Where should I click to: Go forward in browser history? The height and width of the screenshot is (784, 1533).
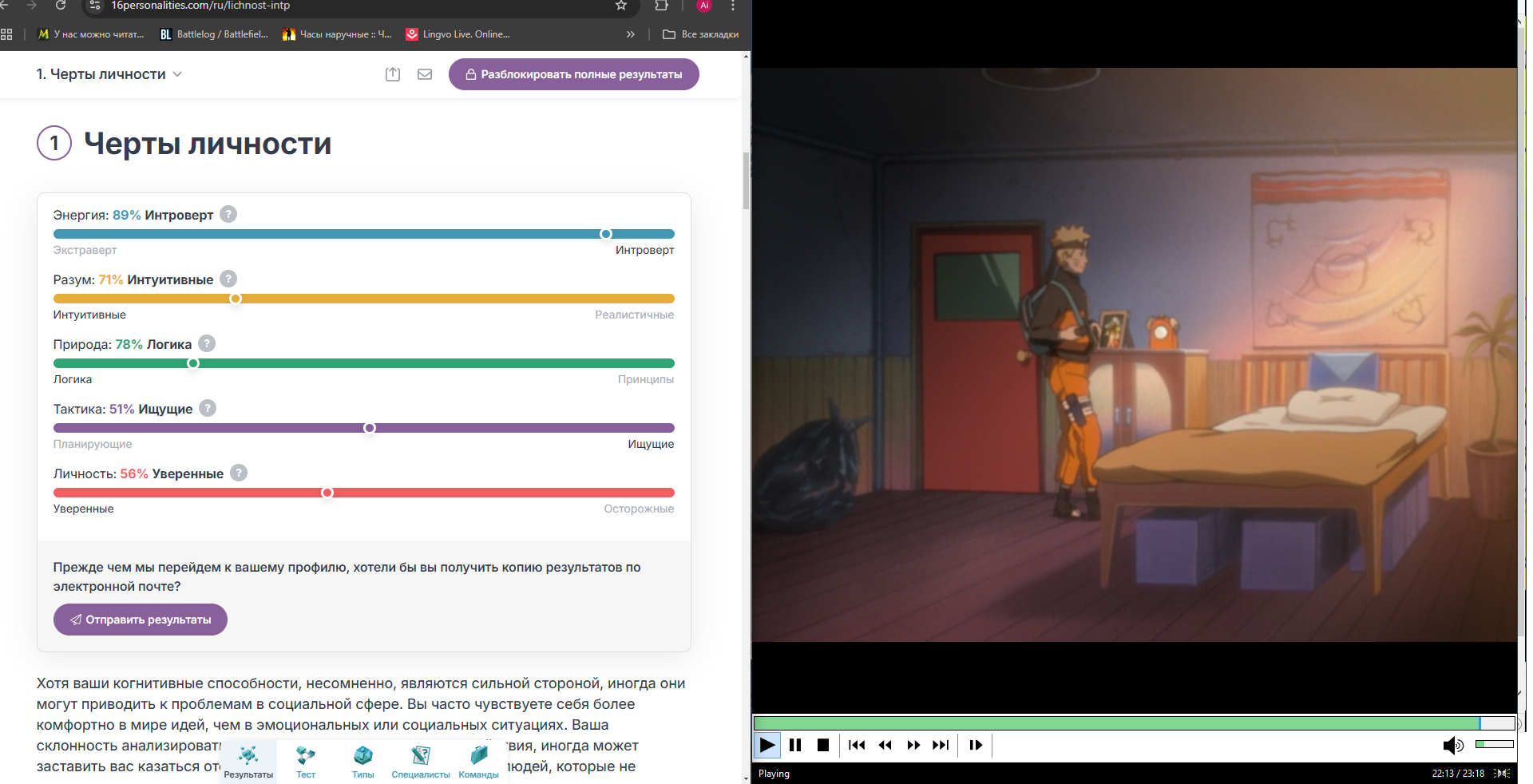tap(31, 6)
